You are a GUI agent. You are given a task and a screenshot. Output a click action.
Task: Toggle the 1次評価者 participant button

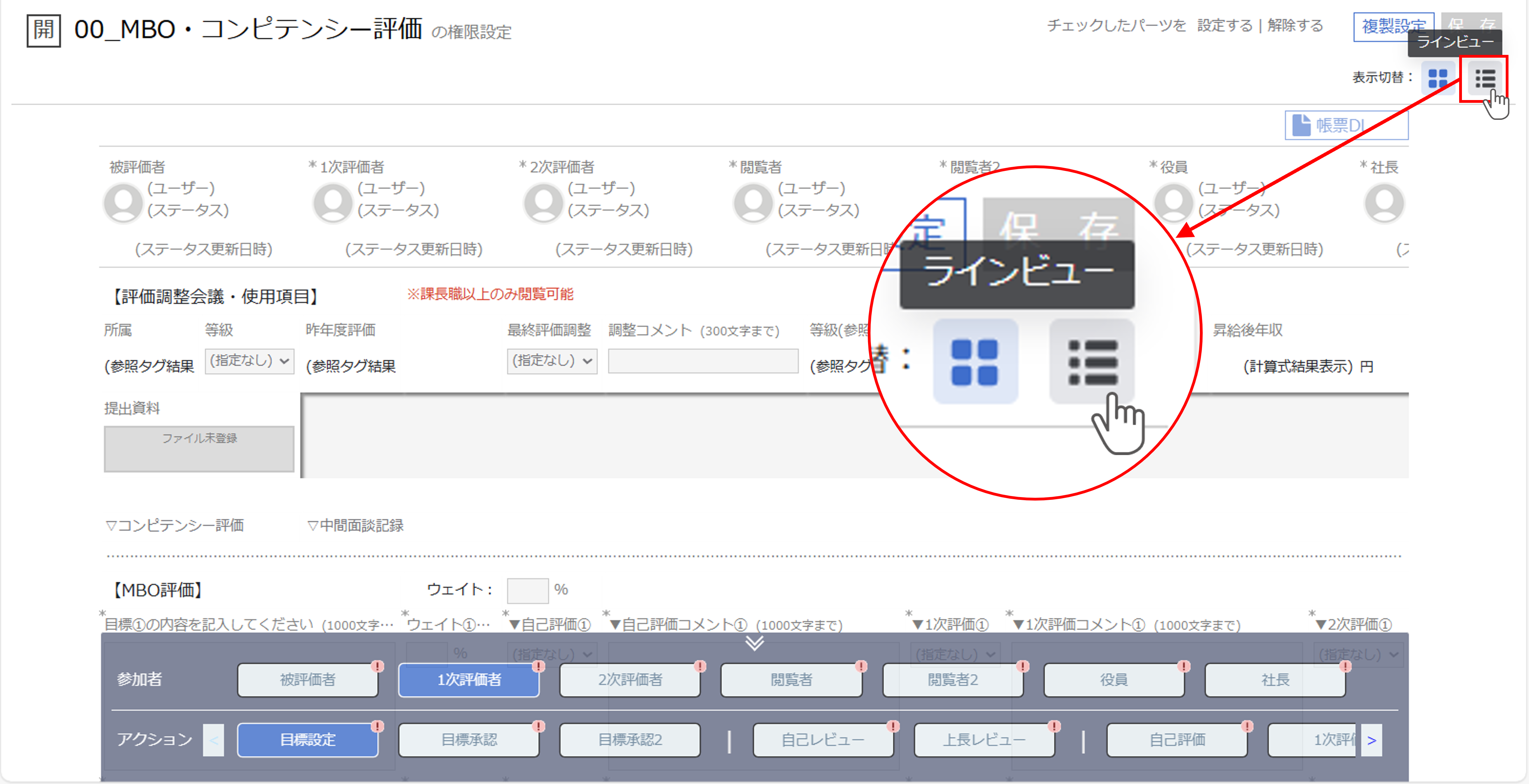coord(468,679)
